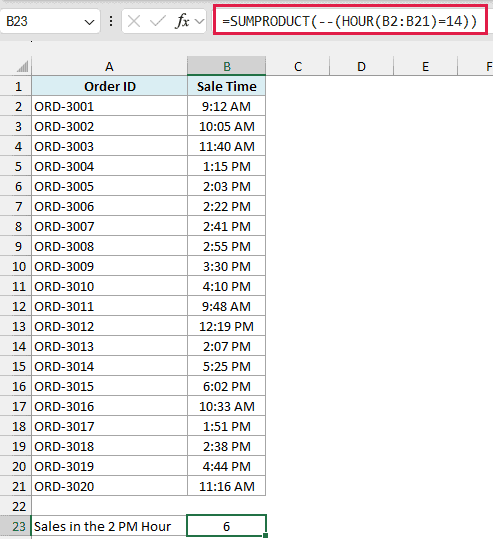Click the Select All corner triangle
Screen dimensions: 493x539
pos(22,66)
